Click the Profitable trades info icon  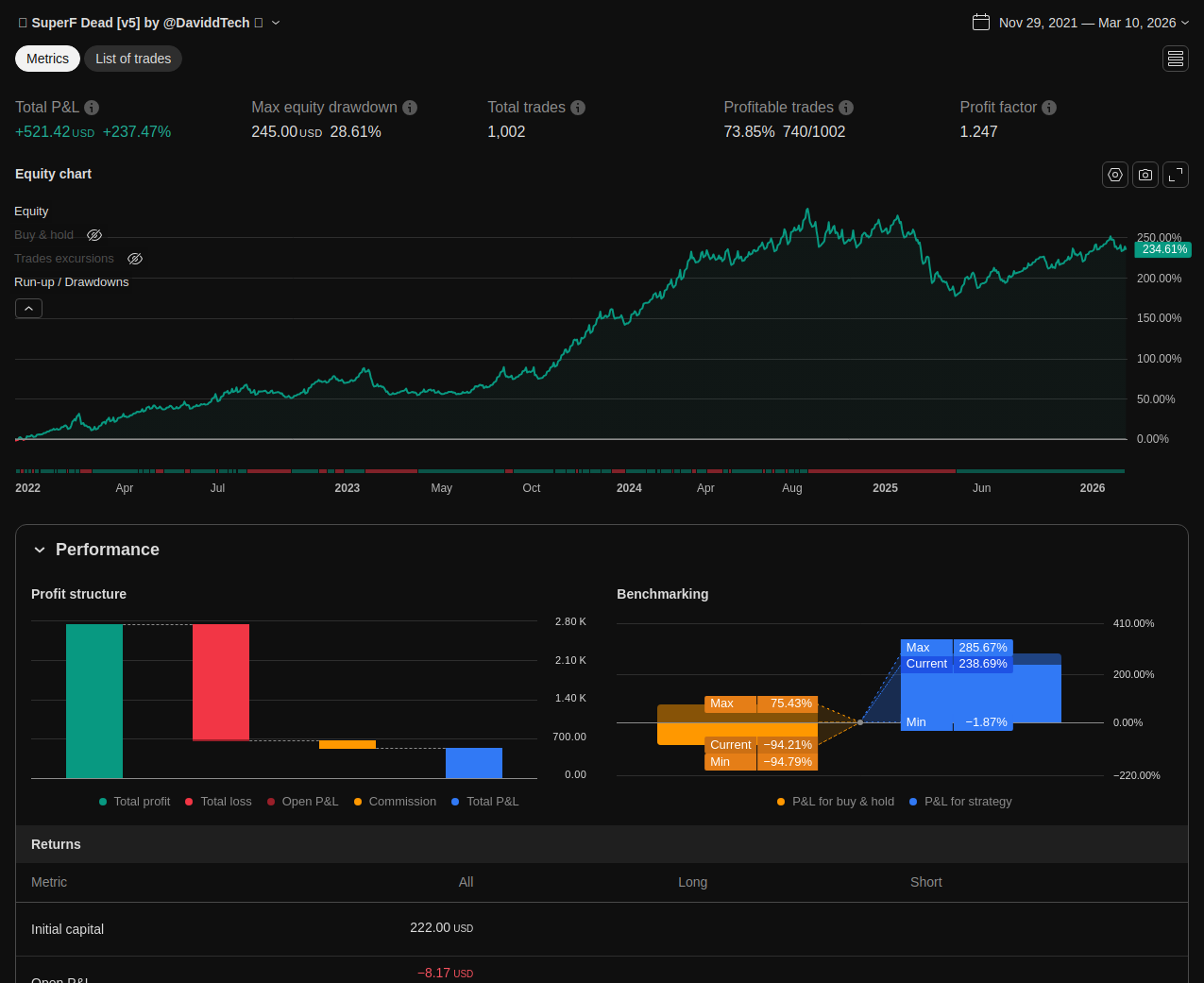click(x=846, y=108)
